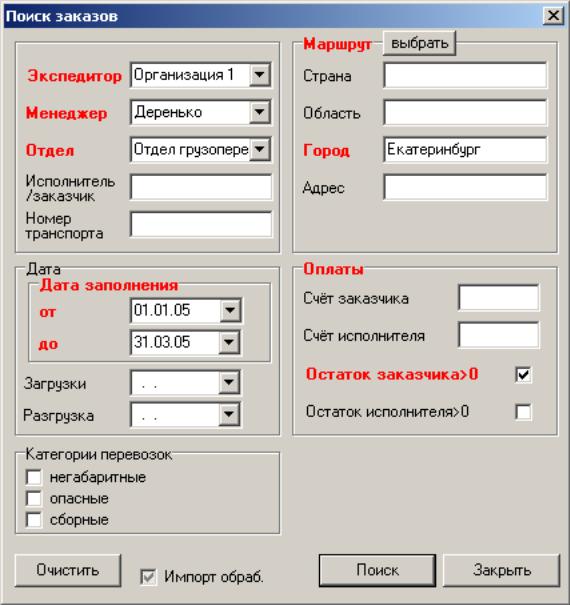Tick the сборные category checkbox
570x605 pixels.
pyautogui.click(x=34, y=519)
